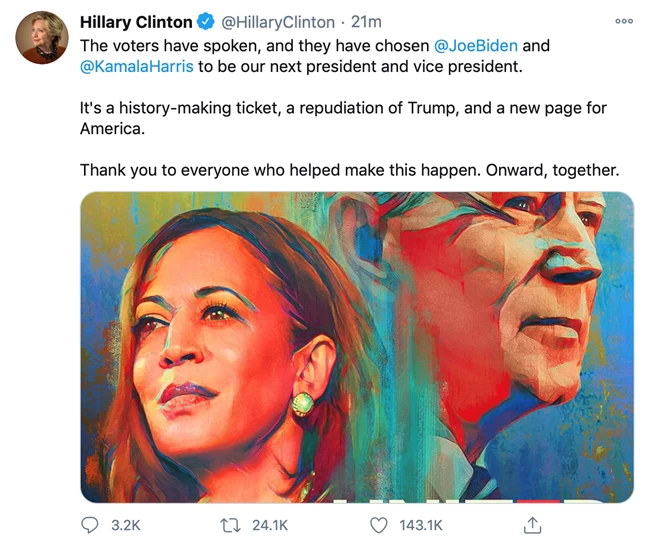The width and height of the screenshot is (650, 540).
Task: Open the share upload arrow icon
Action: (532, 525)
